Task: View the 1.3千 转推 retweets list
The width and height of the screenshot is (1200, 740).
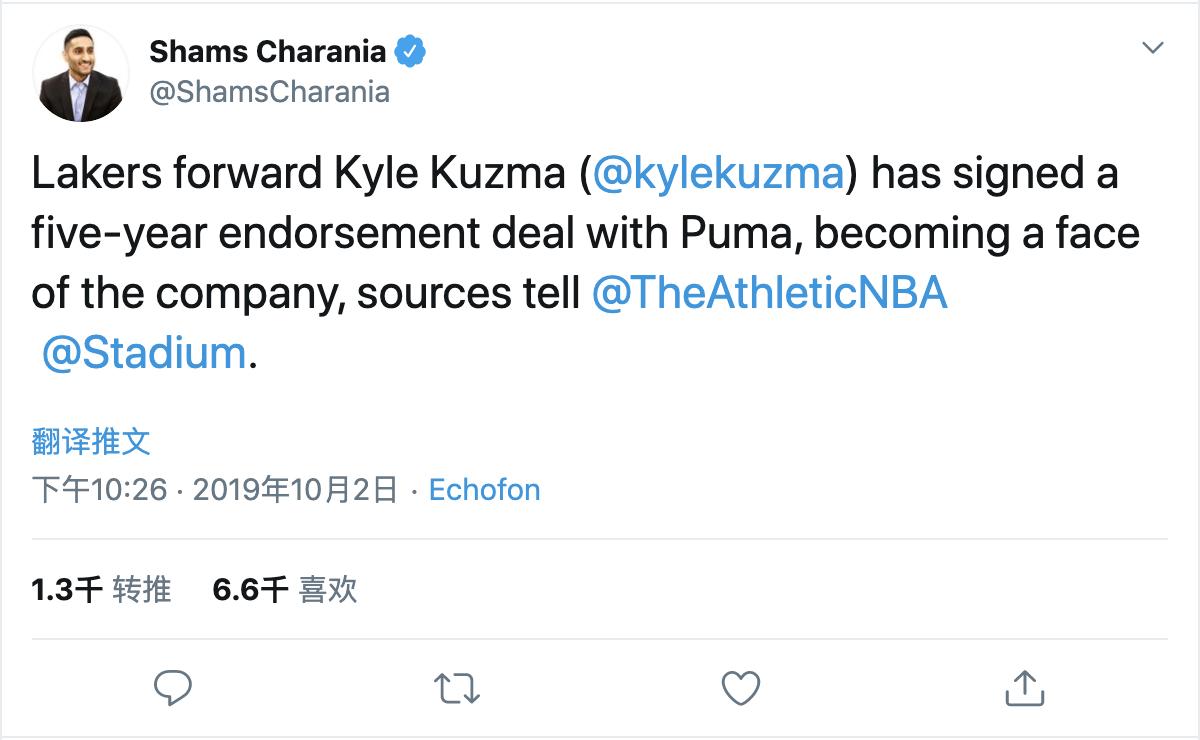Action: point(101,590)
